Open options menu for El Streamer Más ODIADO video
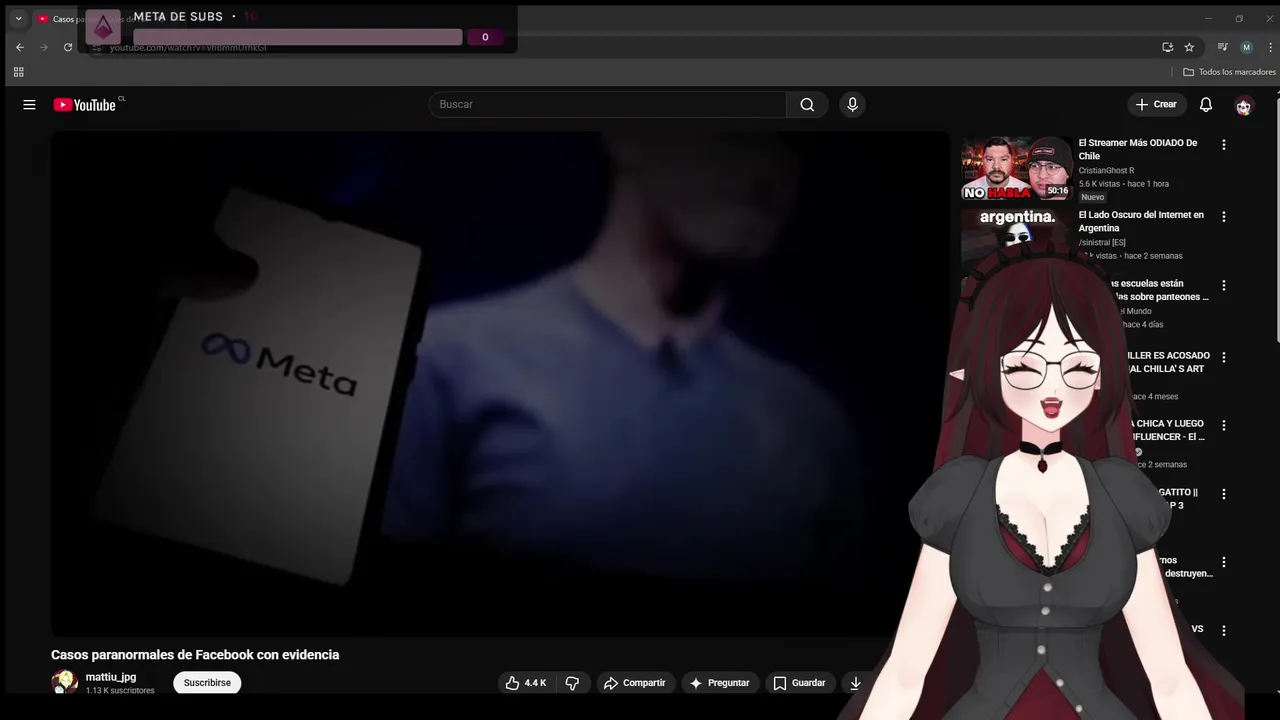Screen dimensions: 1280x720 pyautogui.click(x=1223, y=145)
